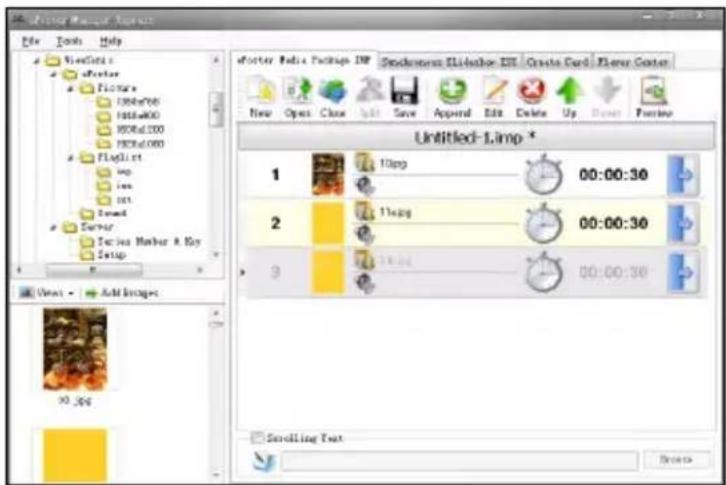Click the tree panel vertical scrollbar thumb
This screenshot has height=485, width=726.
click(216, 108)
